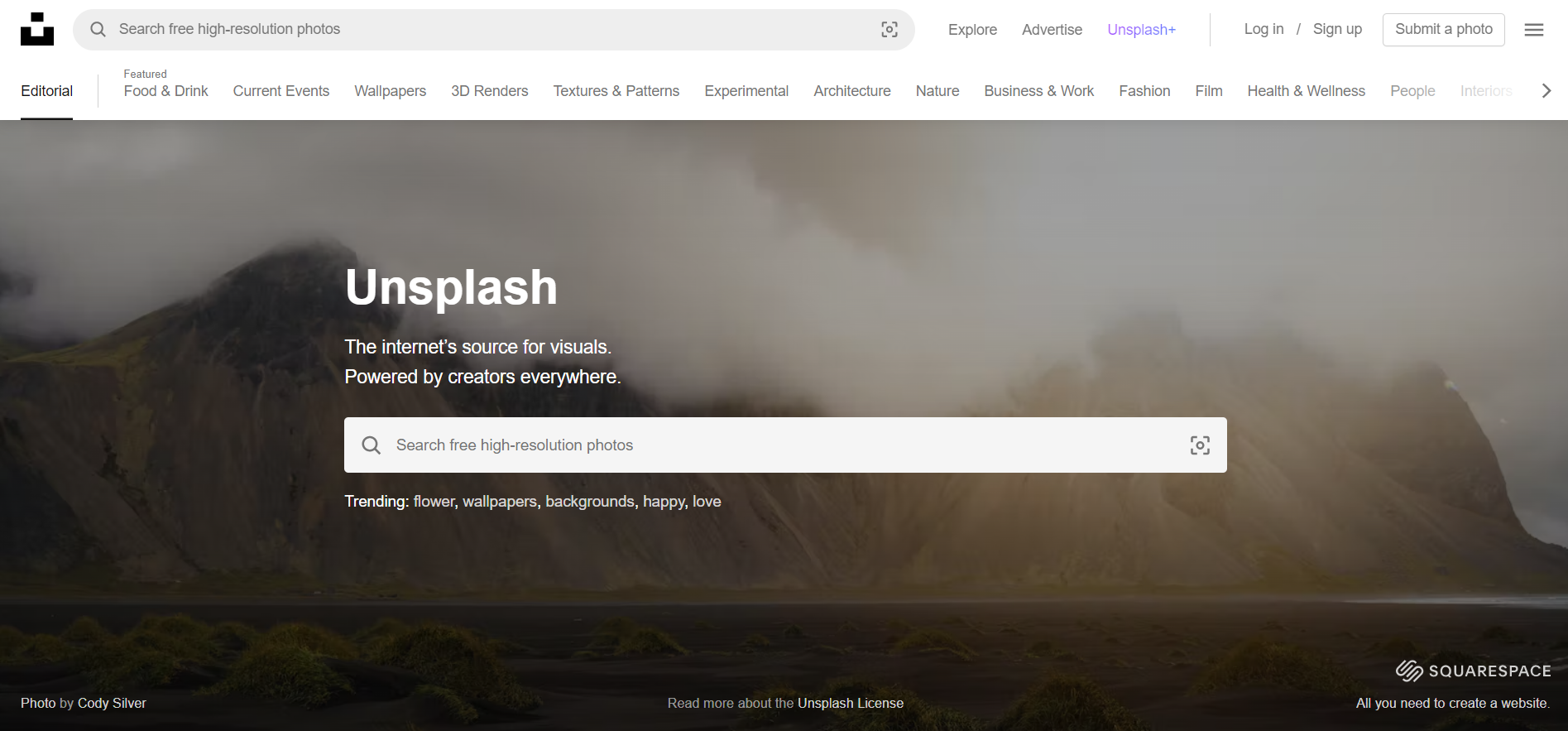Search trending term love

[707, 502]
